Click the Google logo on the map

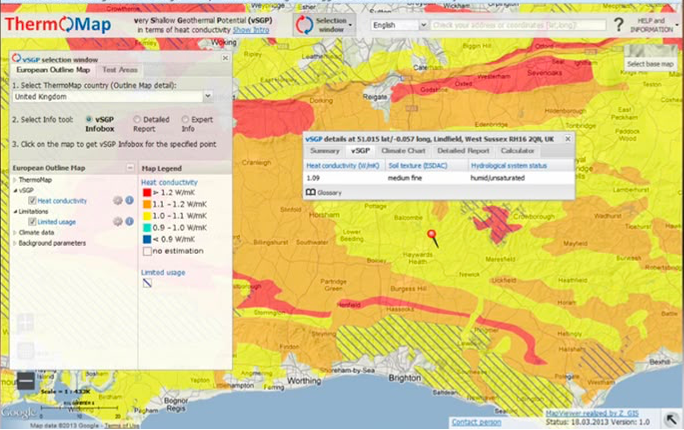(19, 412)
